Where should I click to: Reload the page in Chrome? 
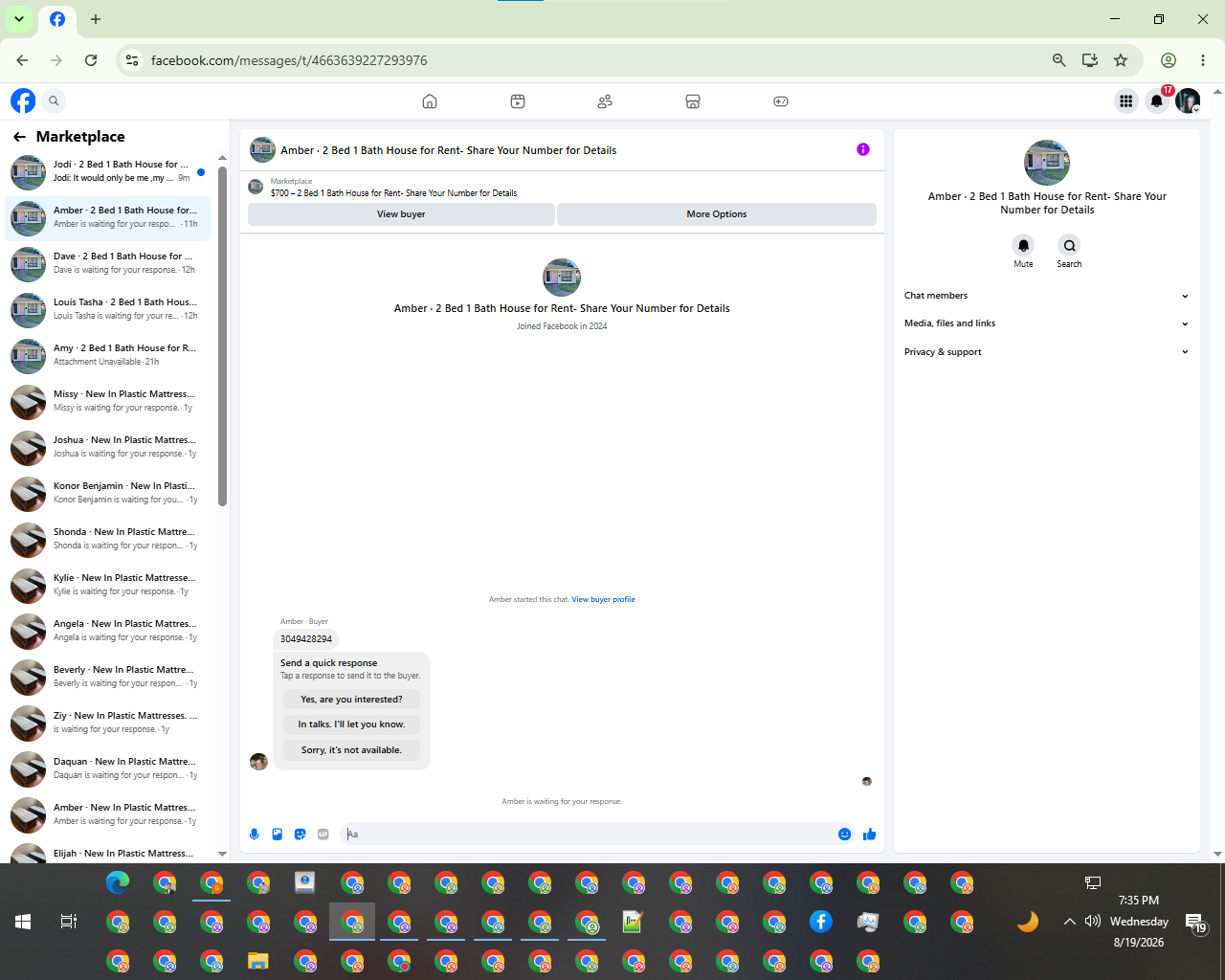pyautogui.click(x=91, y=60)
